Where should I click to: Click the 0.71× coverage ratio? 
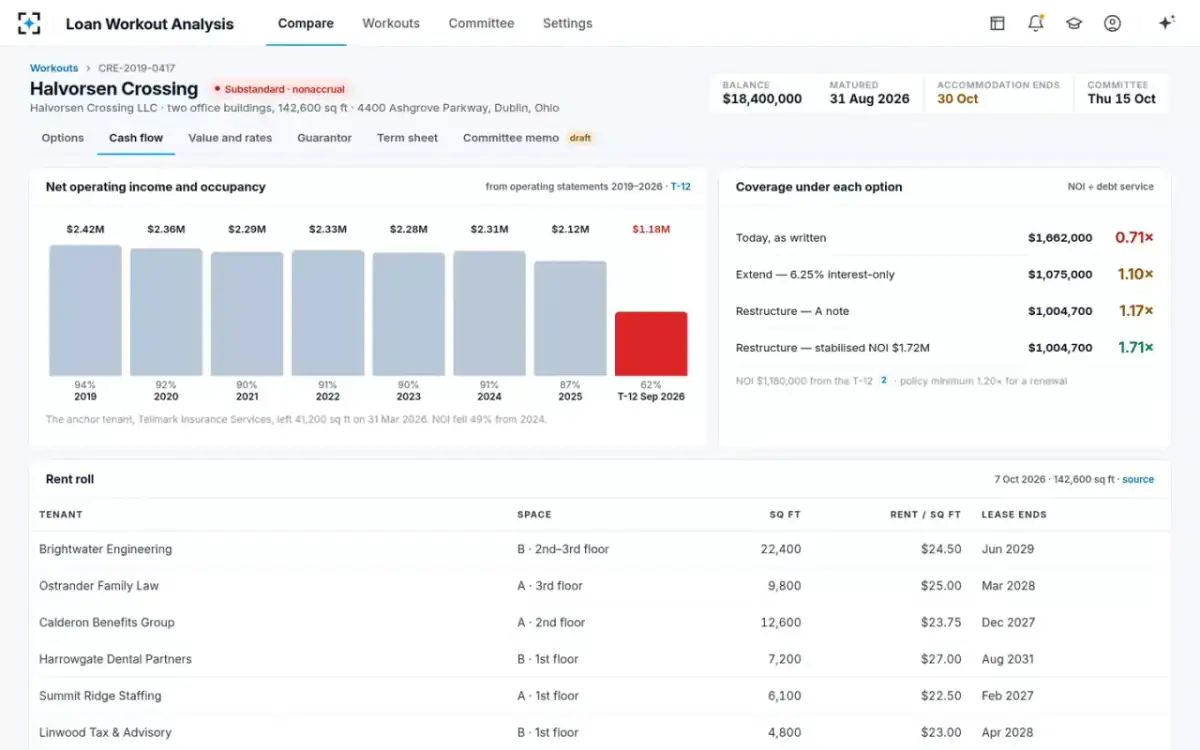pos(1134,238)
